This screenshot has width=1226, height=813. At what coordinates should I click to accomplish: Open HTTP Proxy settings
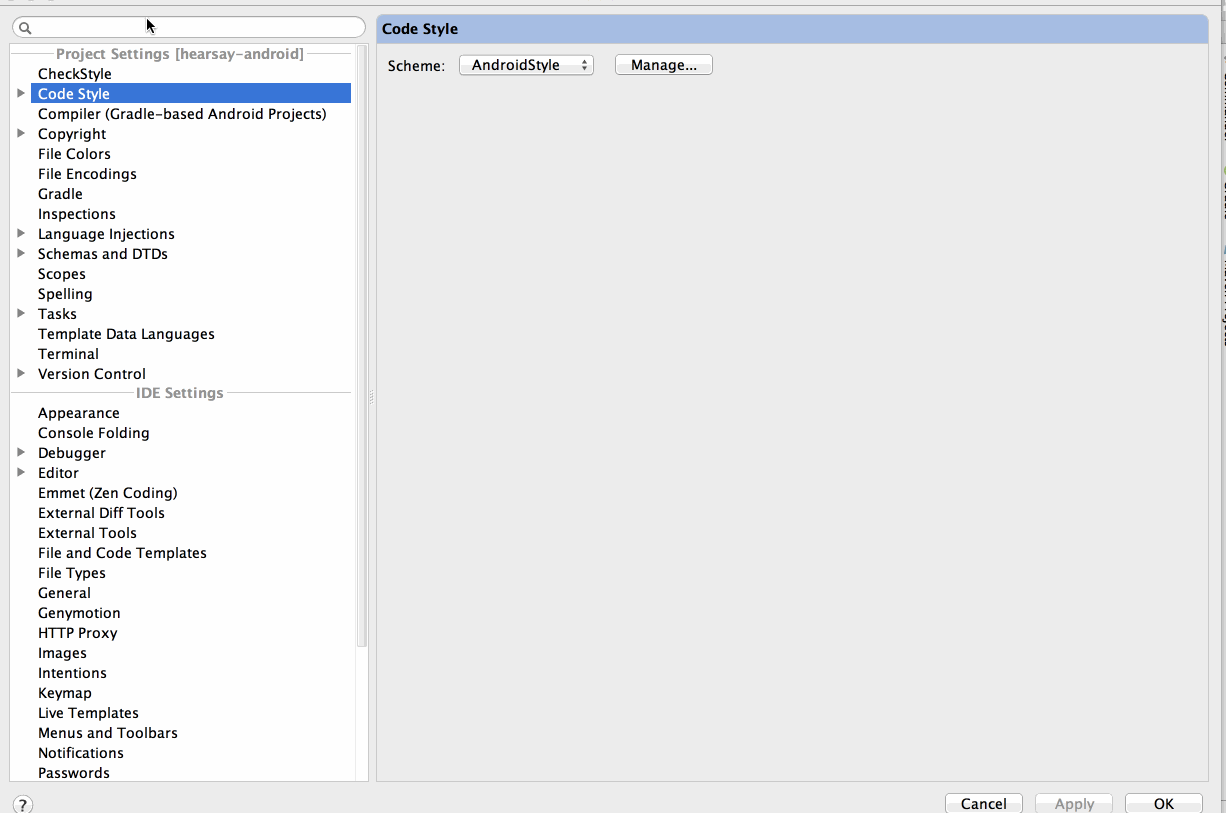tap(78, 633)
